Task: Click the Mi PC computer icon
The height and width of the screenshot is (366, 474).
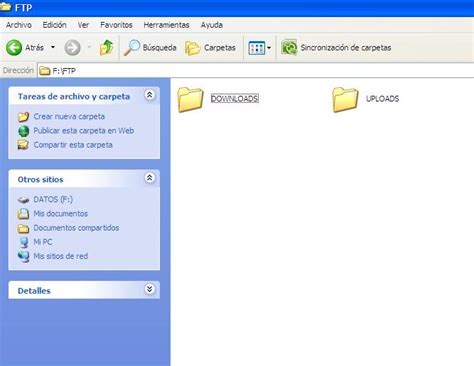Action: click(24, 242)
